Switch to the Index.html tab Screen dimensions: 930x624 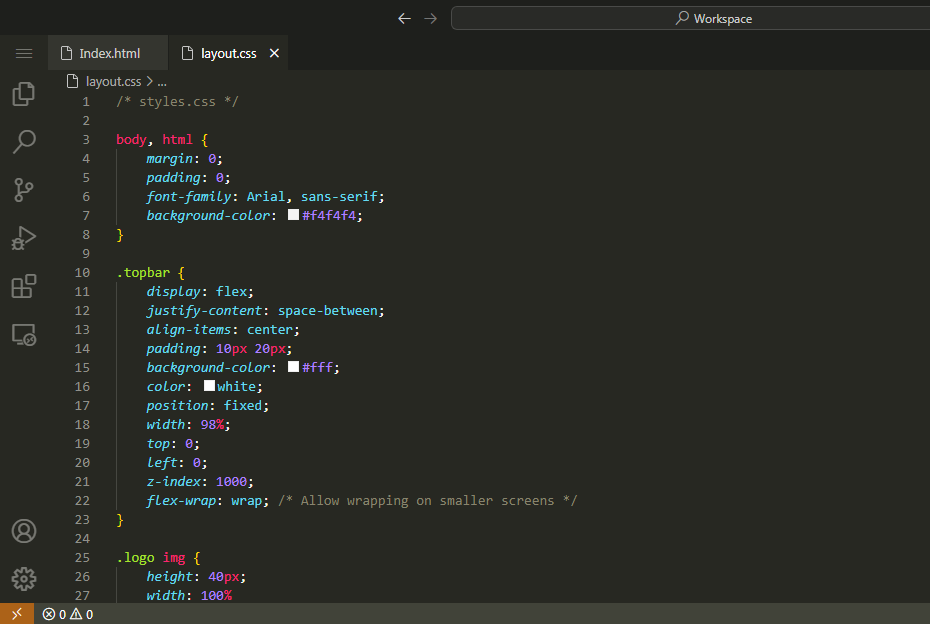[x=108, y=53]
